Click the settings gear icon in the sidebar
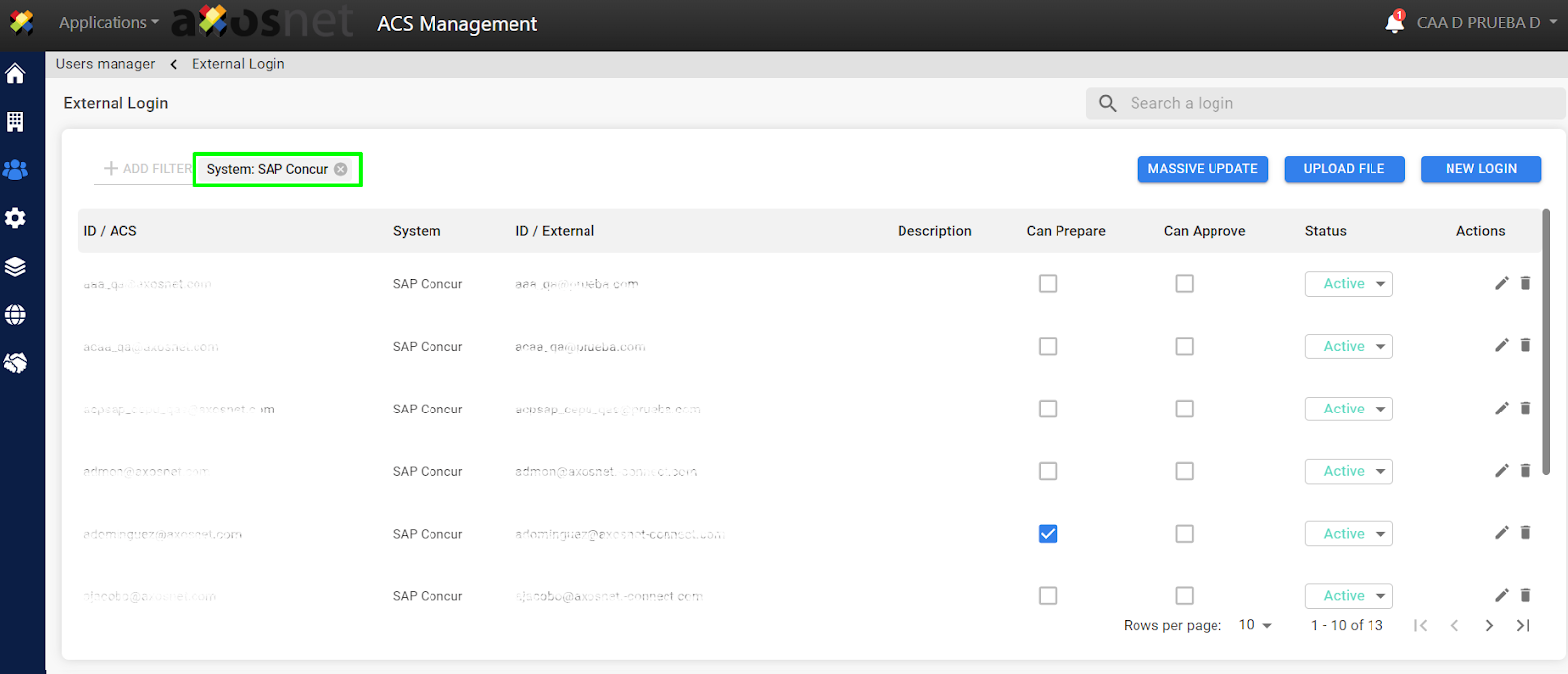The width and height of the screenshot is (1568, 674). (x=15, y=218)
